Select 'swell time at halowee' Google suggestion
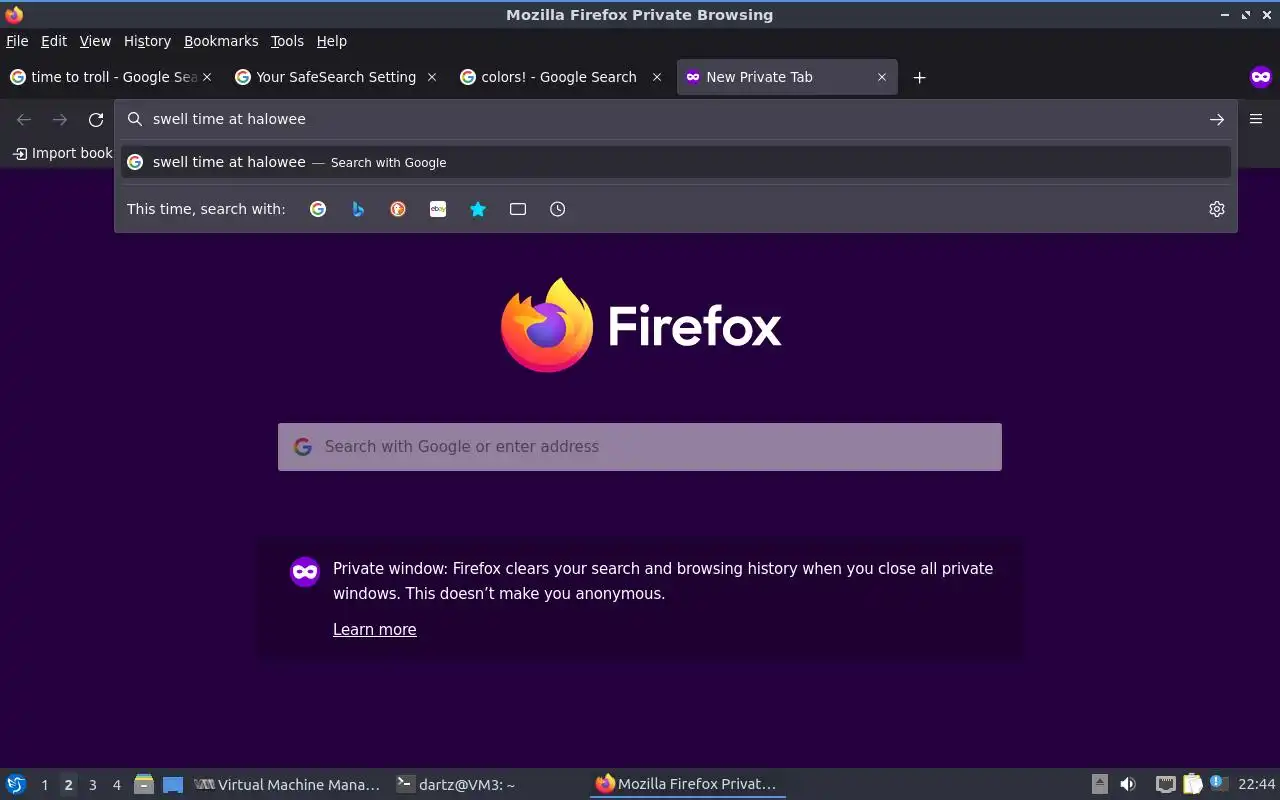The height and width of the screenshot is (800, 1280). [676, 162]
